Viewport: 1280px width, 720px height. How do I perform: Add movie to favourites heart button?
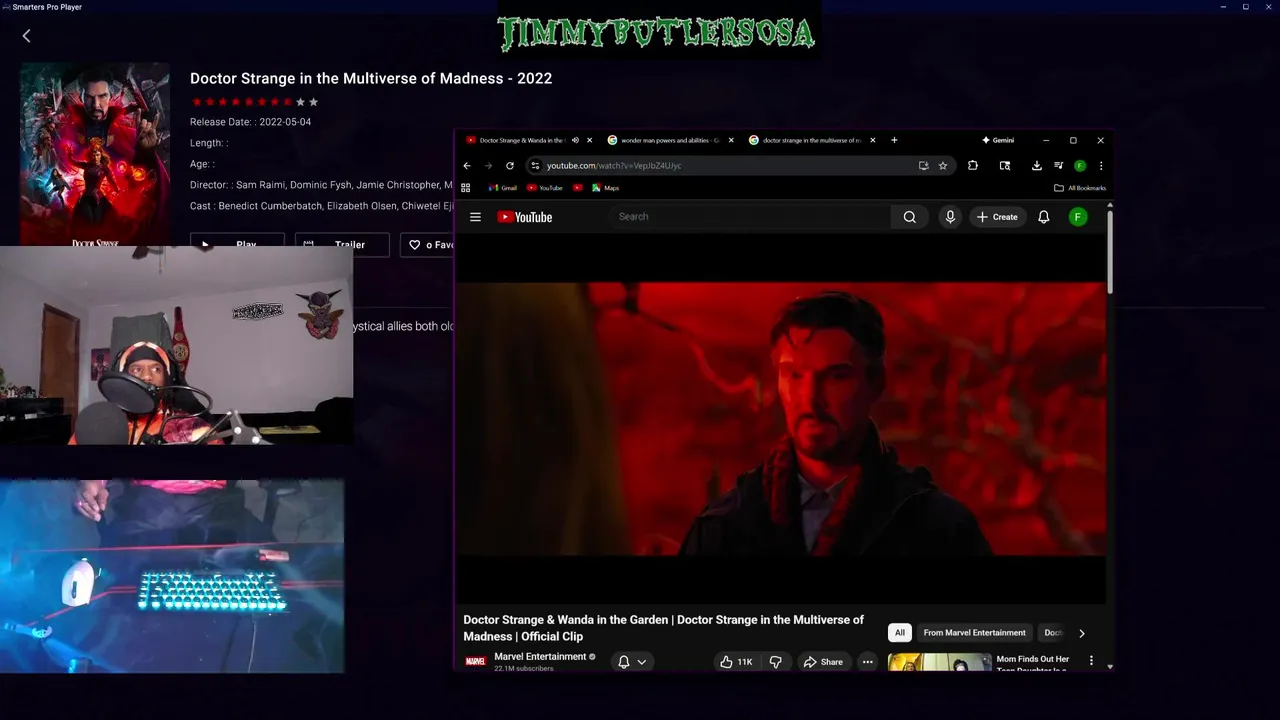(428, 244)
